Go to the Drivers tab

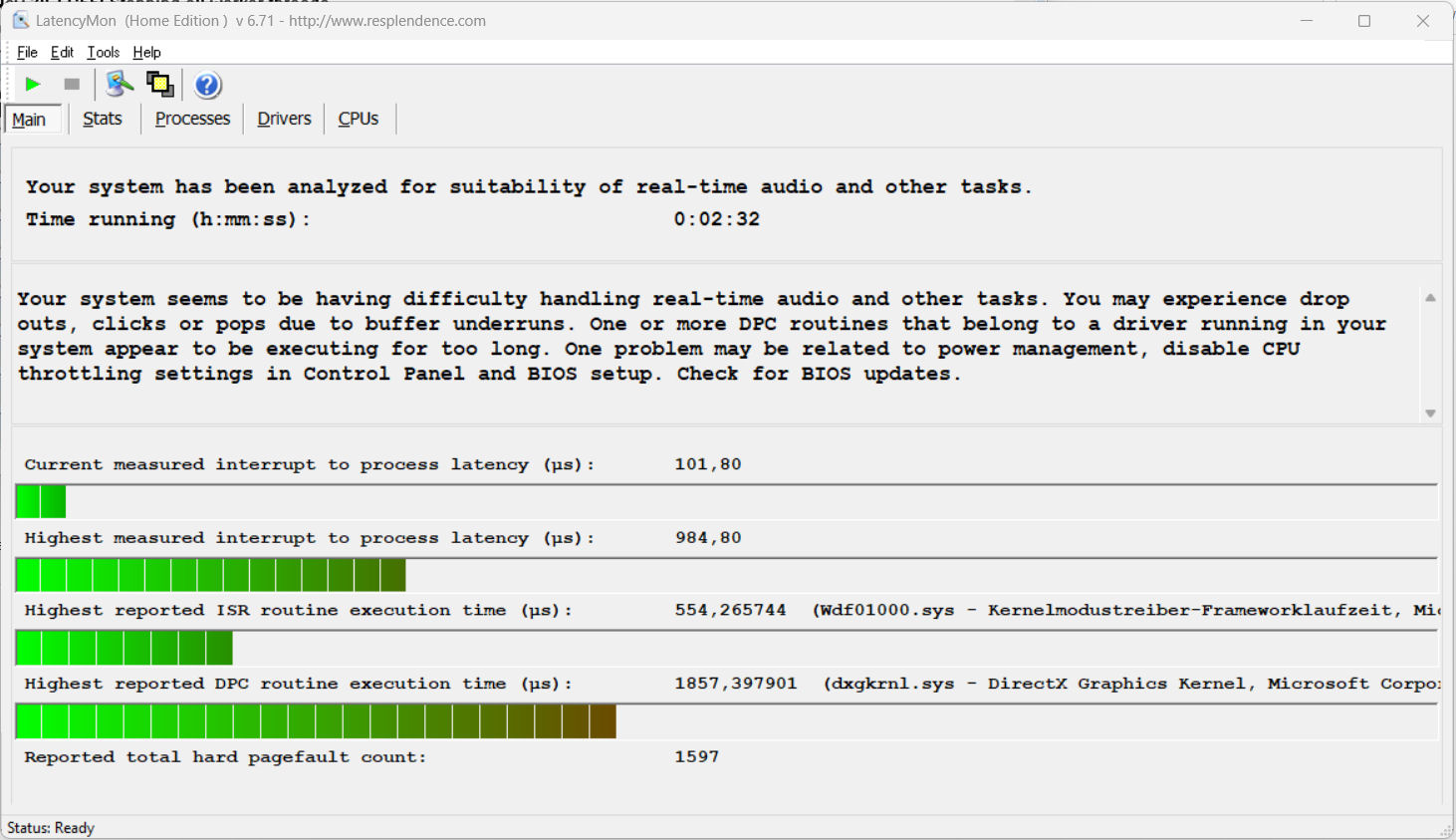pyautogui.click(x=284, y=119)
